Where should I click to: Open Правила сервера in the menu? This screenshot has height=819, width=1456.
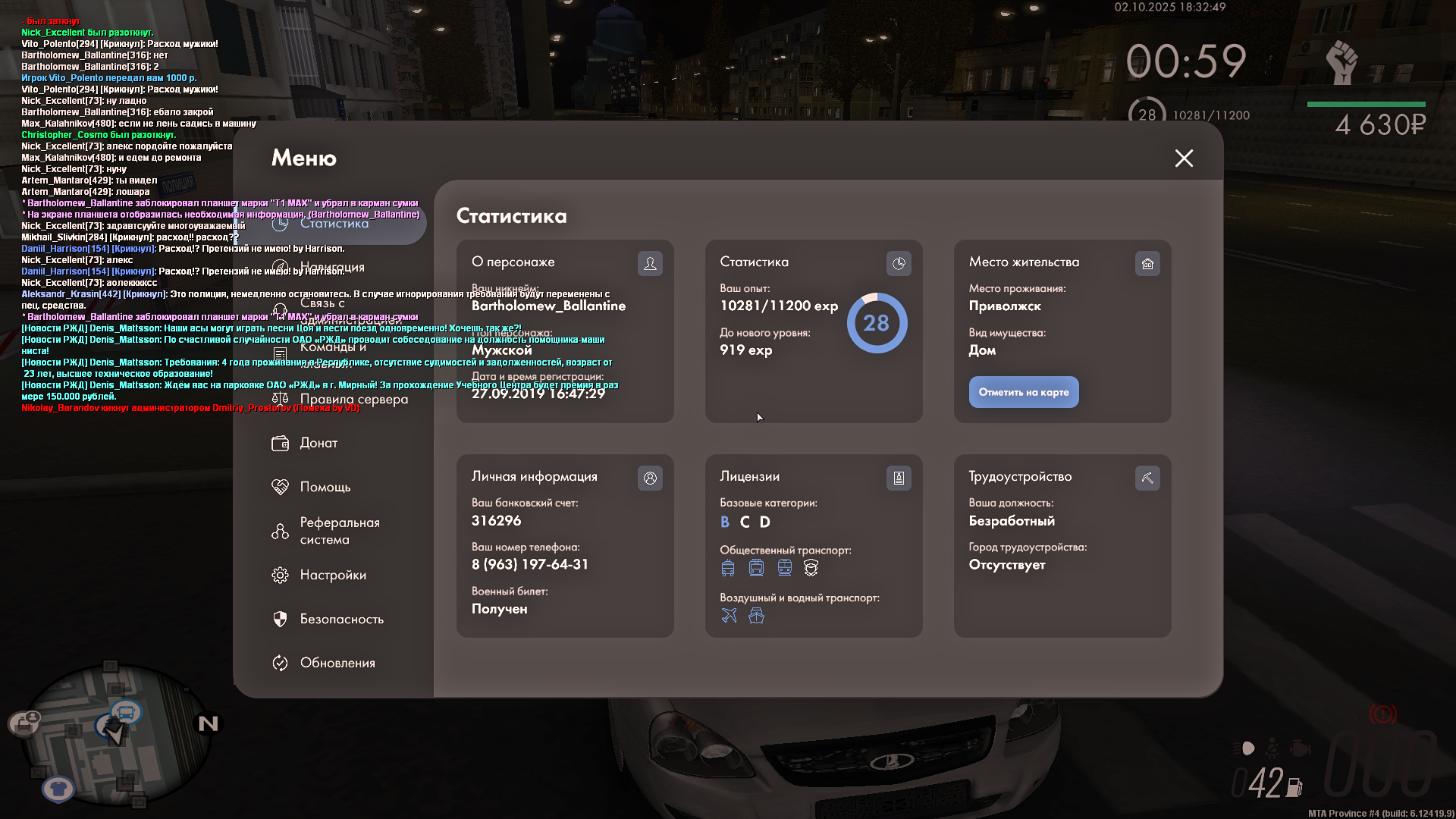[353, 399]
